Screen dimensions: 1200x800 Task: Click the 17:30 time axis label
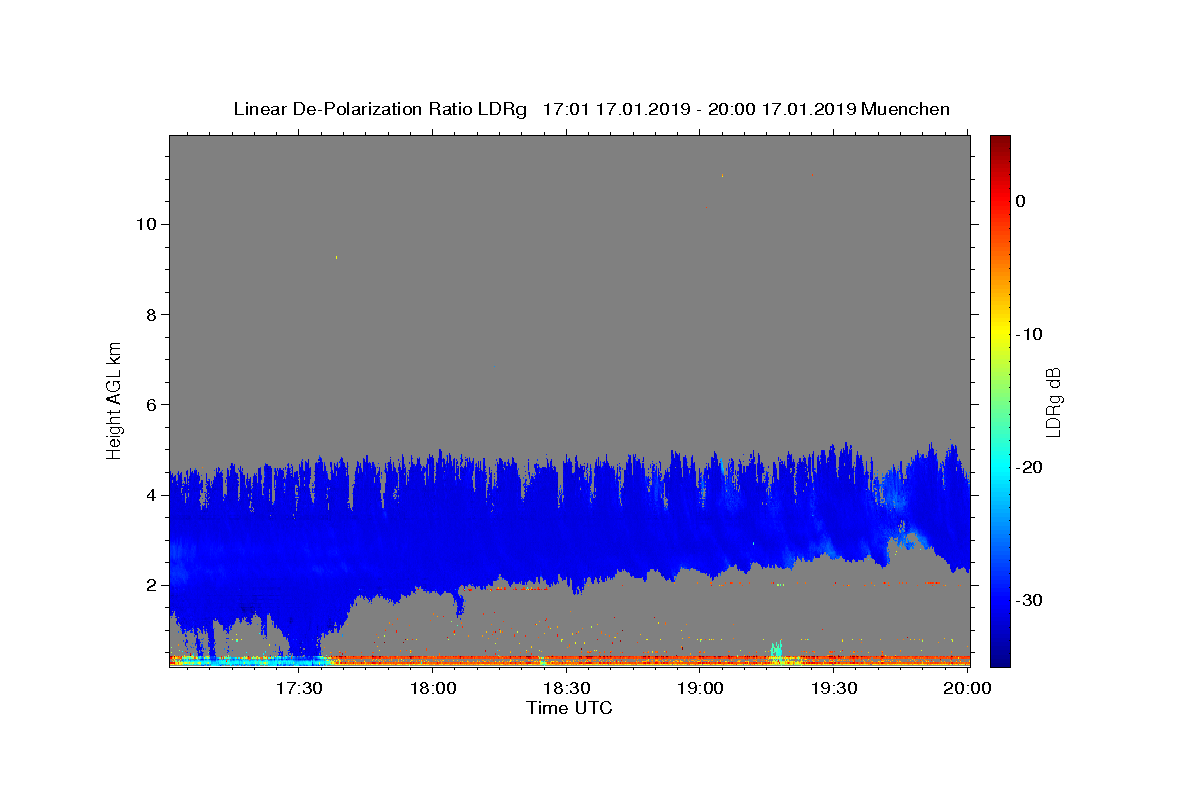[299, 688]
